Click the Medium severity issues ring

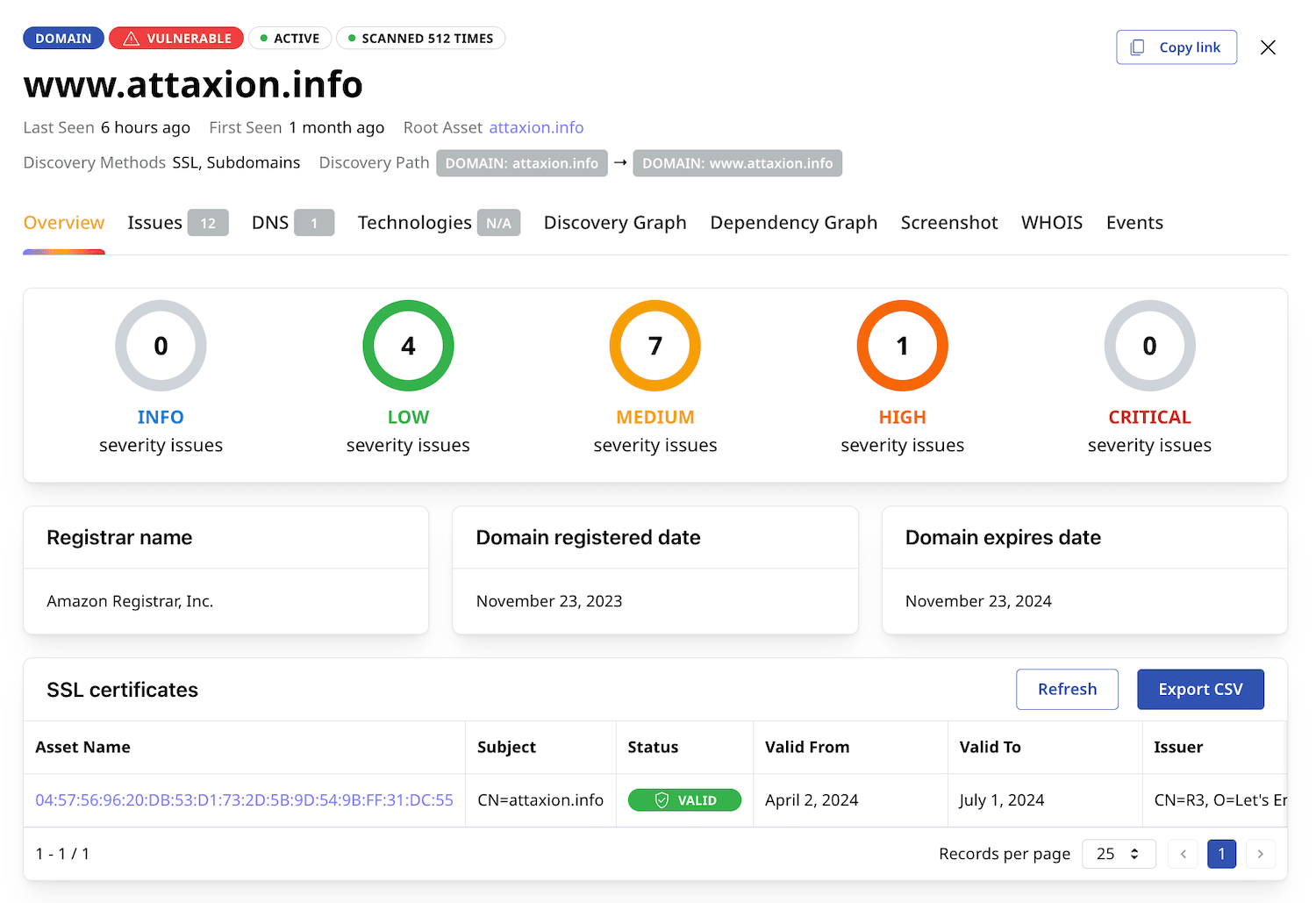click(x=654, y=346)
